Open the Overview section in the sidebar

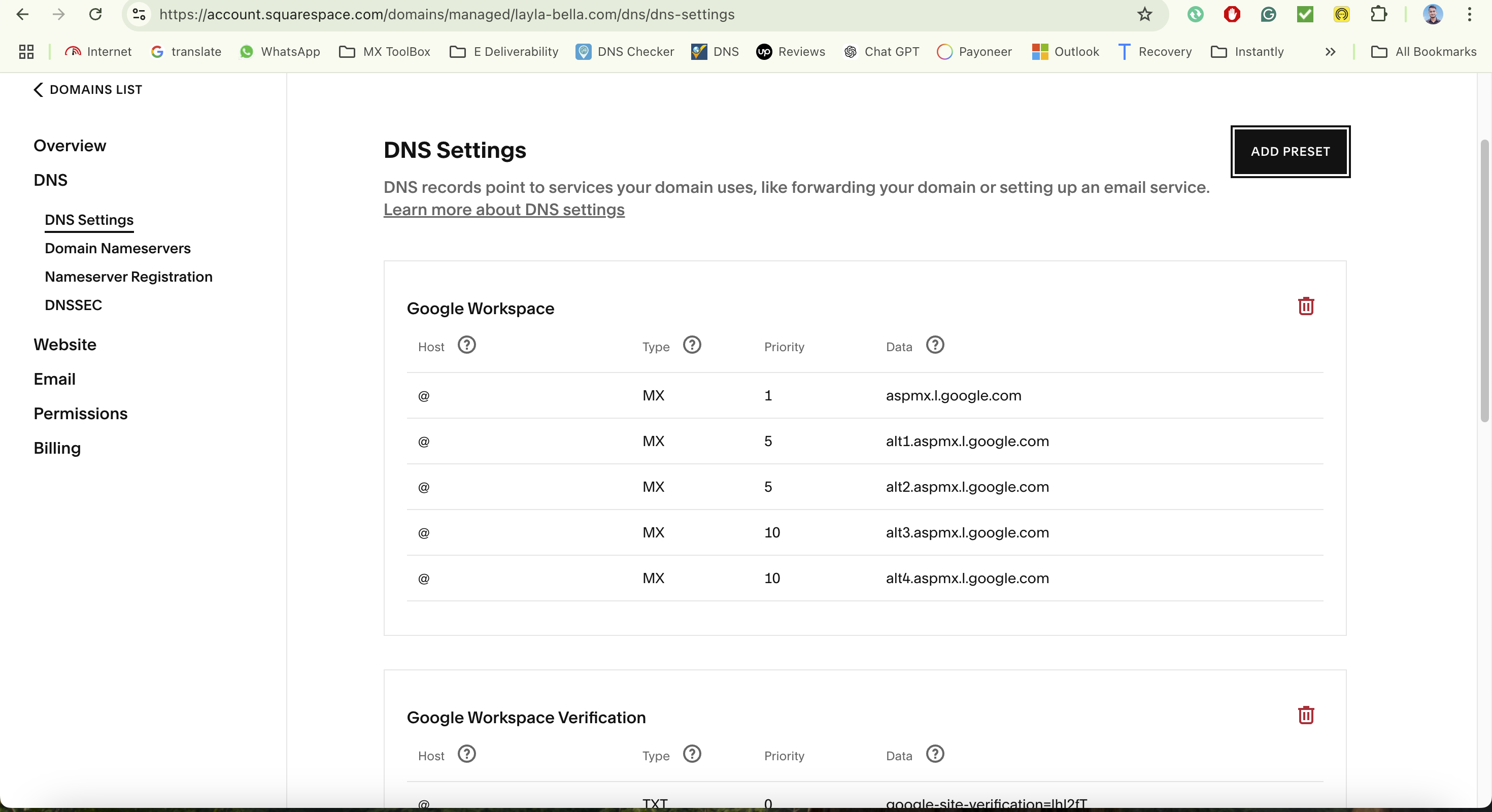[70, 145]
